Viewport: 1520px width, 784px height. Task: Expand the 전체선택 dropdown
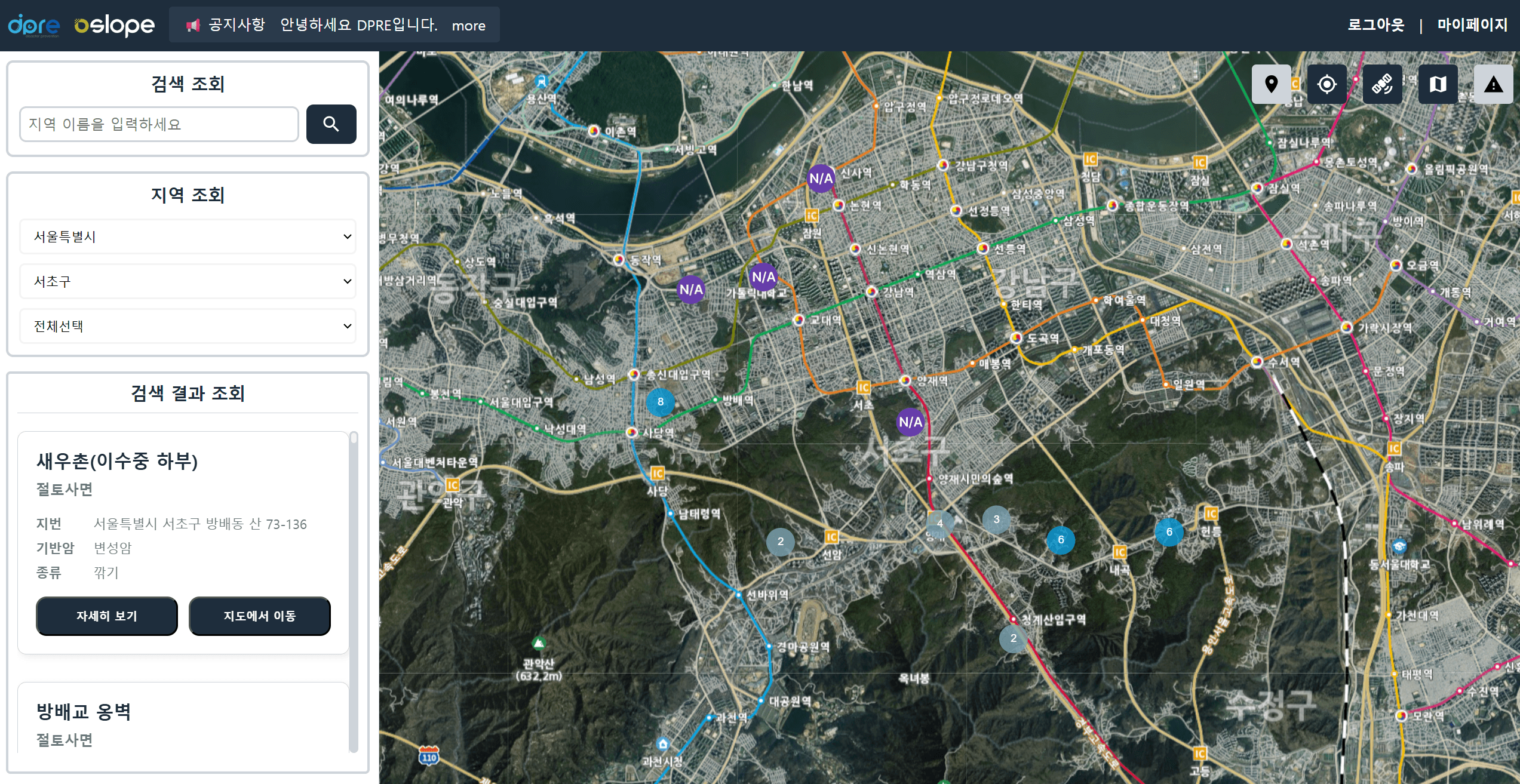click(188, 326)
